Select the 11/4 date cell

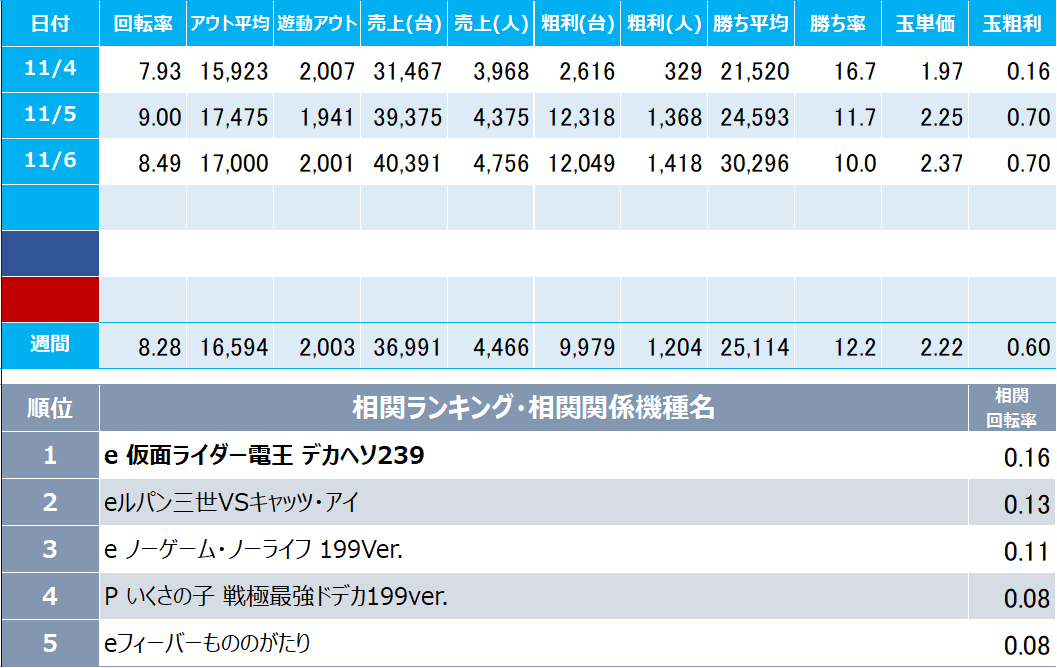coord(50,70)
